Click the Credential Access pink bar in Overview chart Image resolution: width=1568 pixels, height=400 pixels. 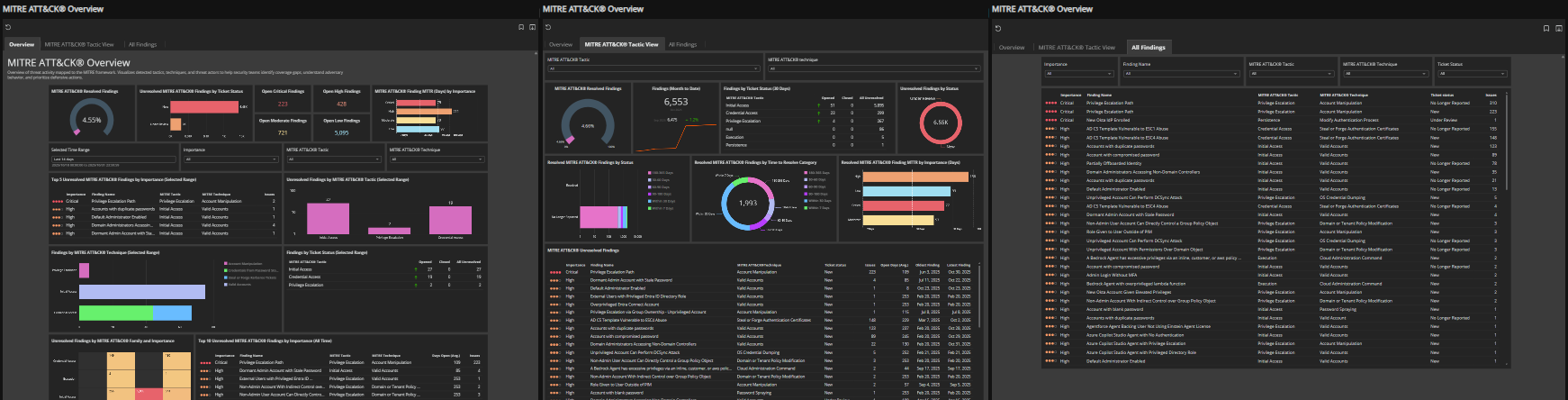point(450,221)
